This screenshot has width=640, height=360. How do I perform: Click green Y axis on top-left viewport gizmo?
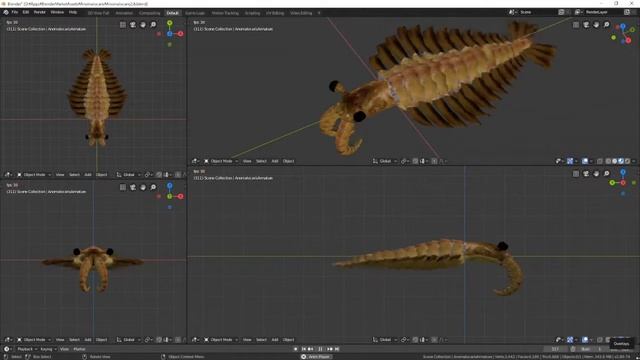coord(170,24)
